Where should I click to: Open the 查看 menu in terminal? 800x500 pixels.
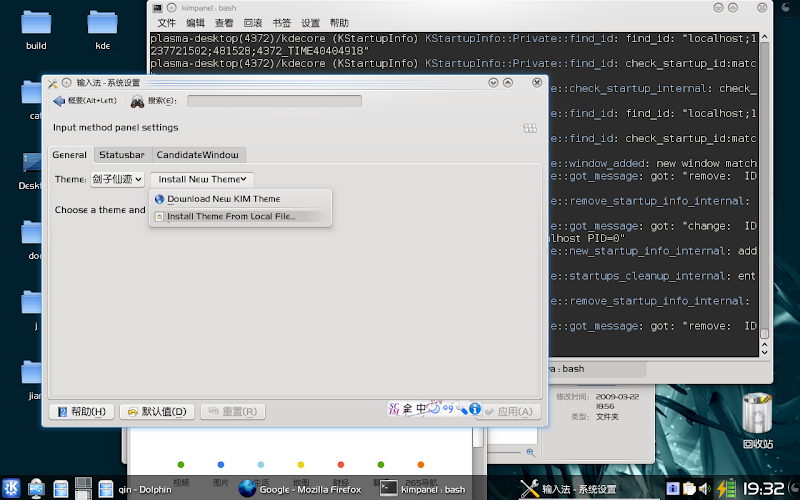click(x=224, y=23)
